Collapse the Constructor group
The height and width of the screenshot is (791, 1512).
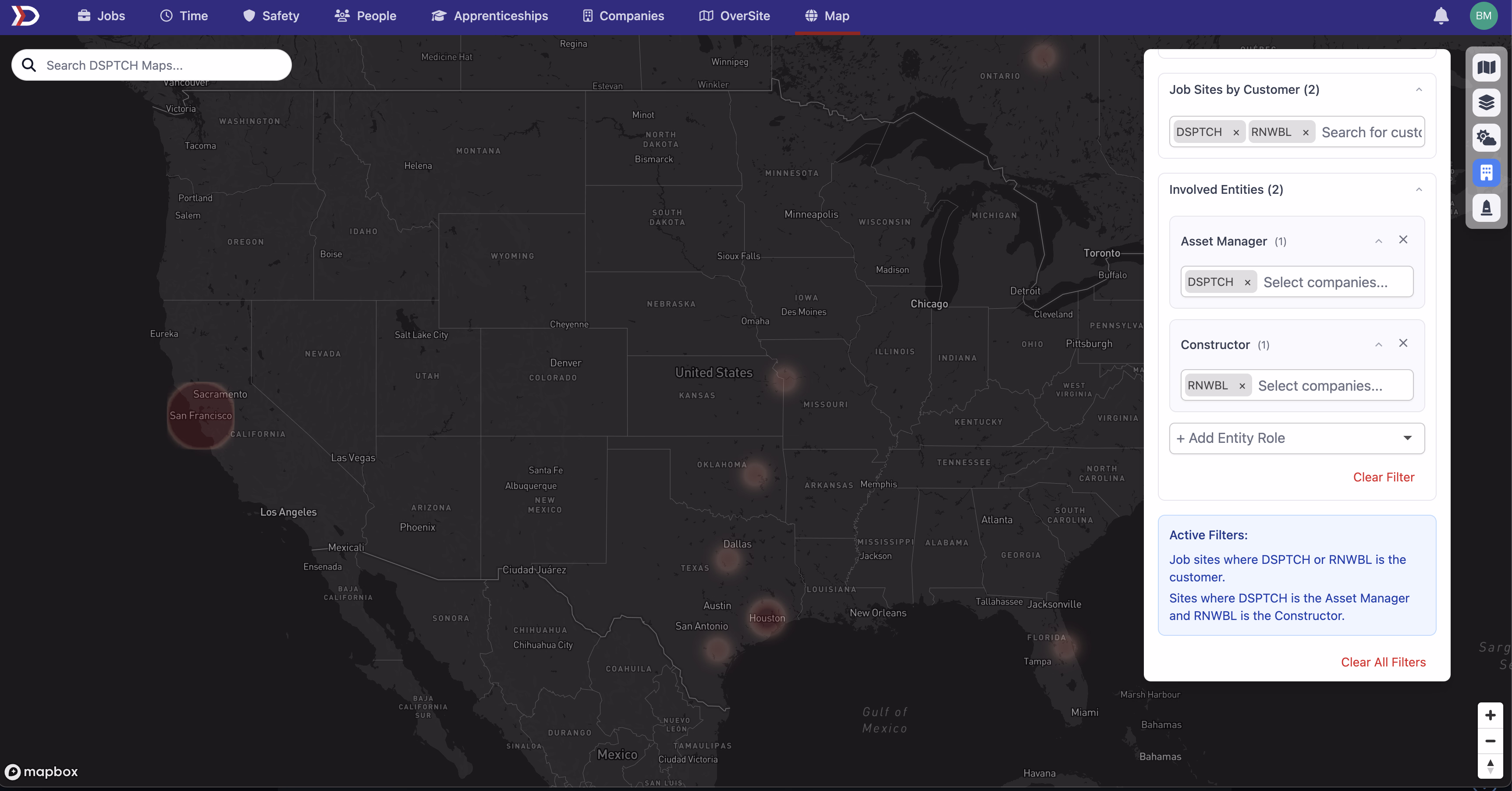[1378, 344]
